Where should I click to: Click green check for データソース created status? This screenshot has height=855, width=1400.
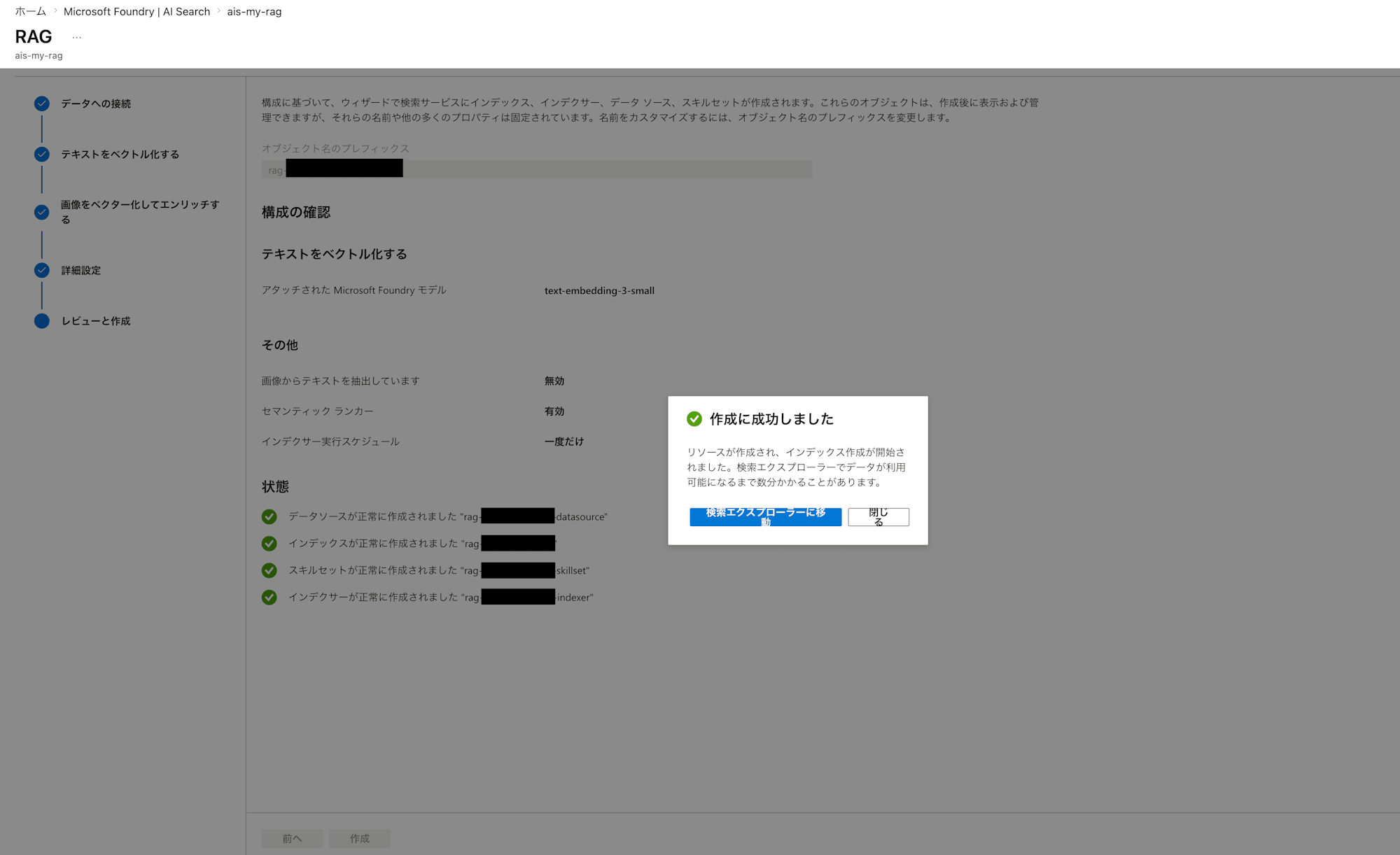tap(269, 516)
